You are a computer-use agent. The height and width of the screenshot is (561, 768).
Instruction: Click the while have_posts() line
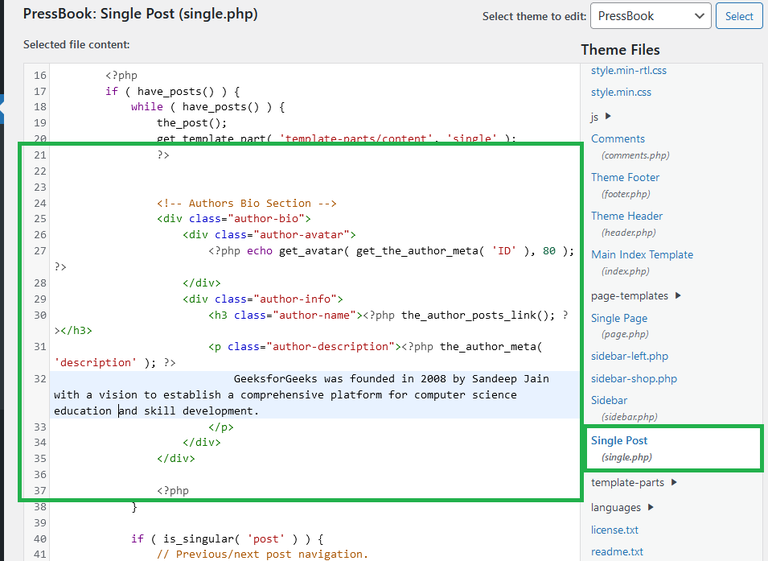(x=208, y=107)
